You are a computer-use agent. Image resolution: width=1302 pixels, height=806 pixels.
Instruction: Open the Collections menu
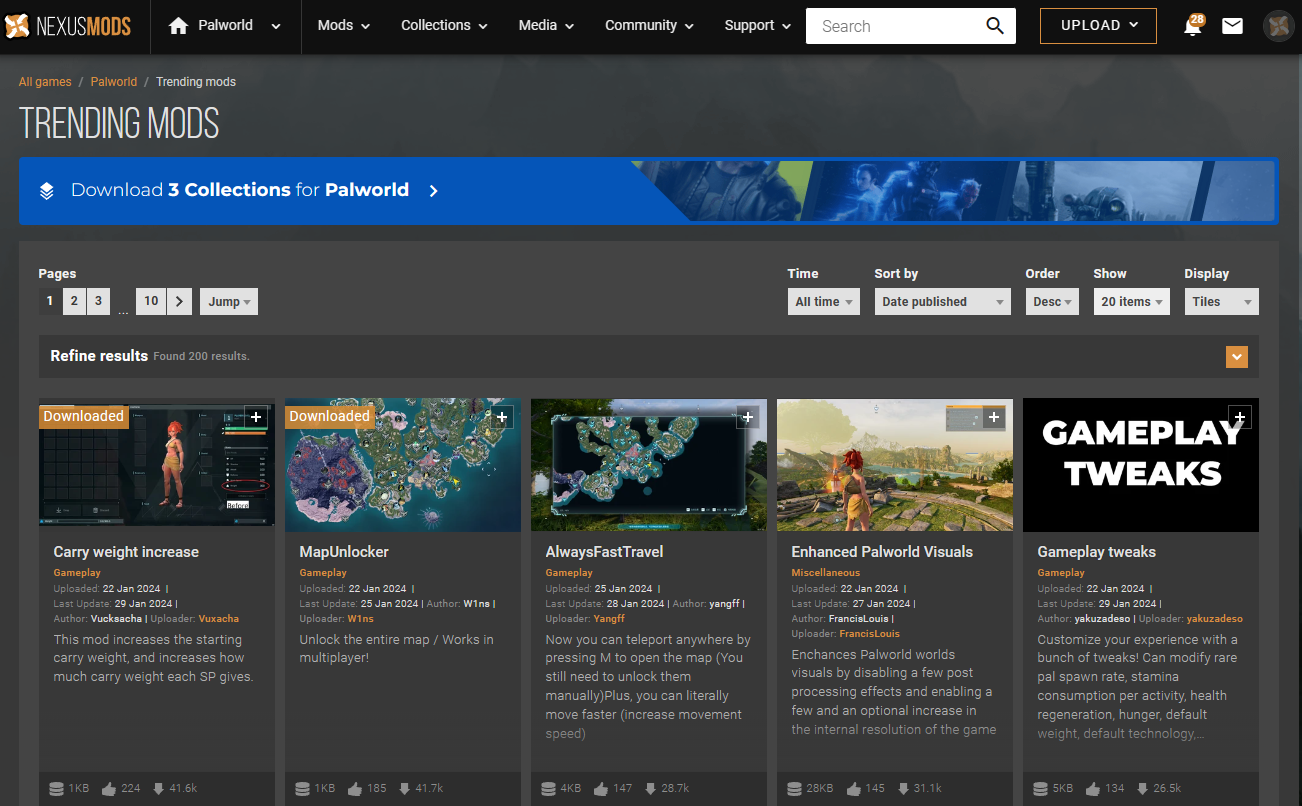pos(444,26)
